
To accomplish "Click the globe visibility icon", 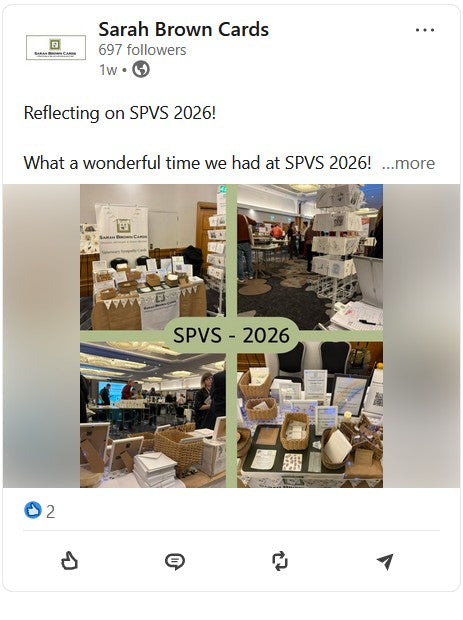I will 141,70.
